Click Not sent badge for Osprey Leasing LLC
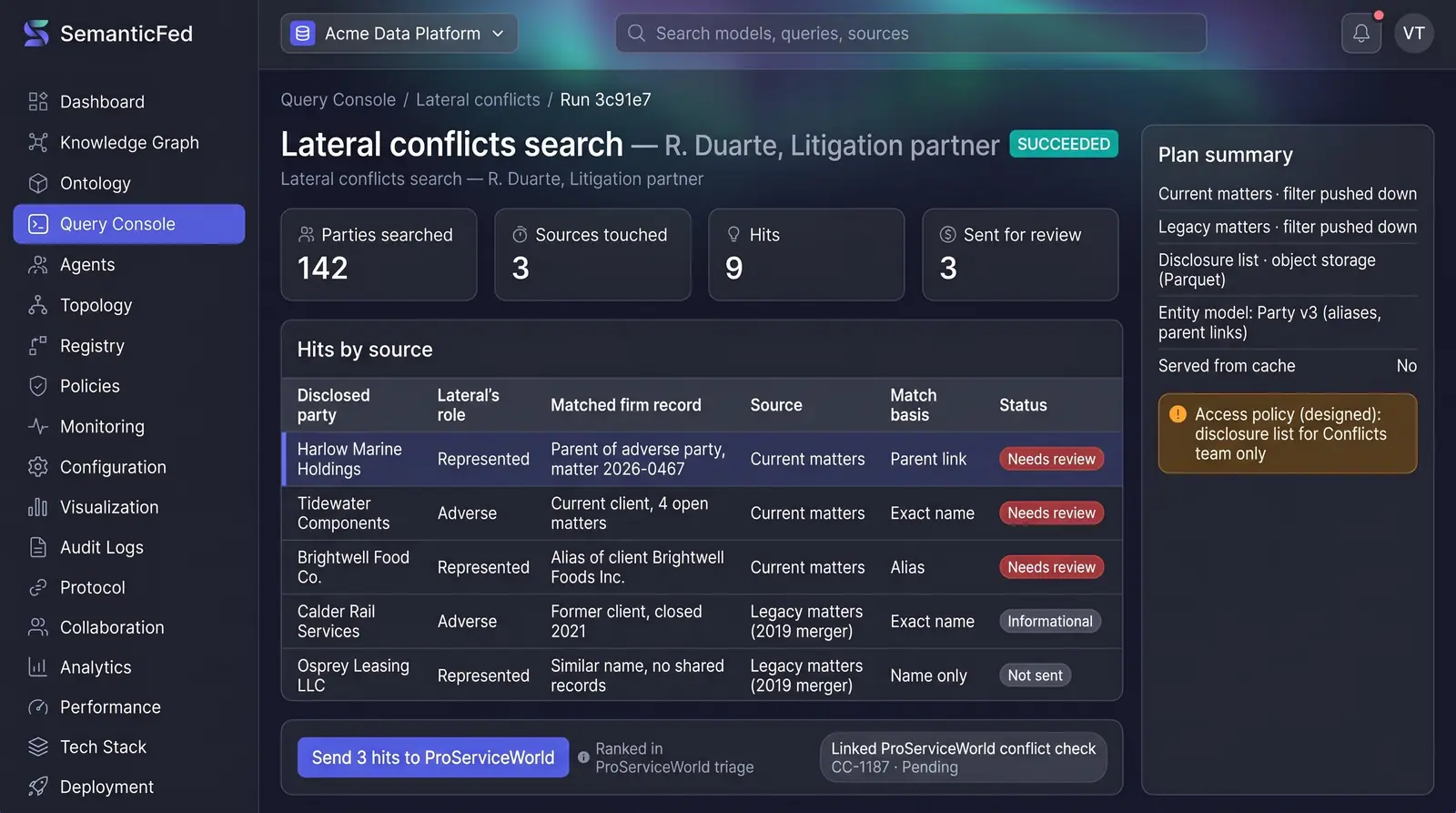Screen dimensions: 1456x813 [x=1035, y=676]
